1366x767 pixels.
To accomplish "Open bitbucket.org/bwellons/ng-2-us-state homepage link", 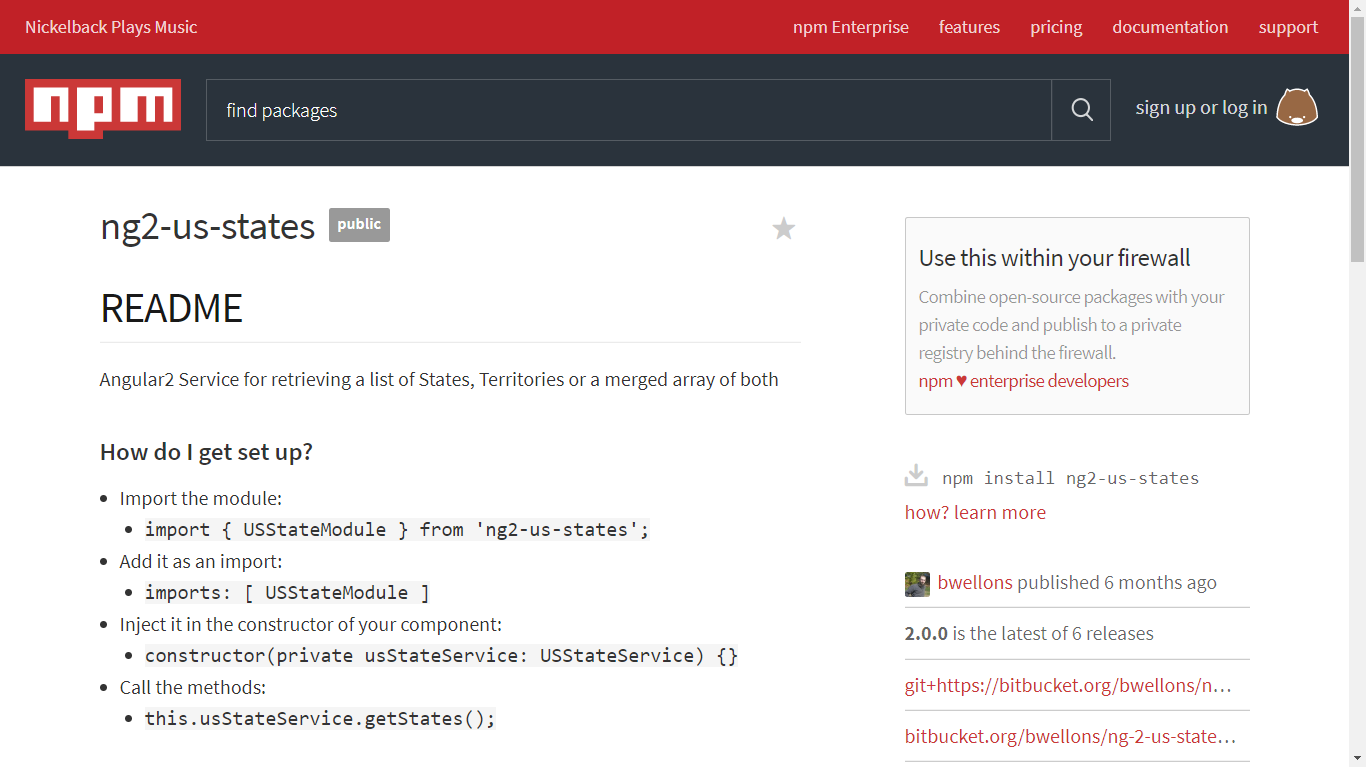I will (x=1070, y=736).
